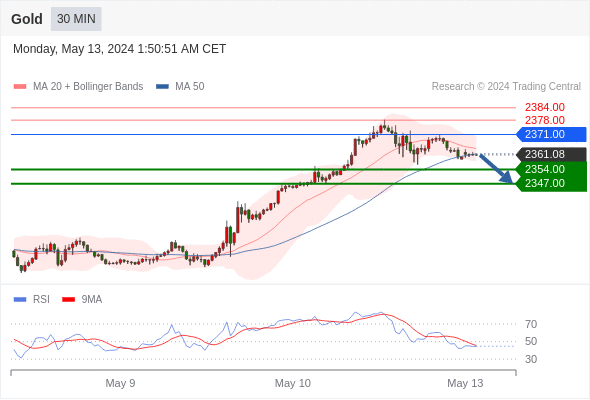Click the MA 50 legend label
Viewport: 590px width, 400px height.
pos(190,87)
